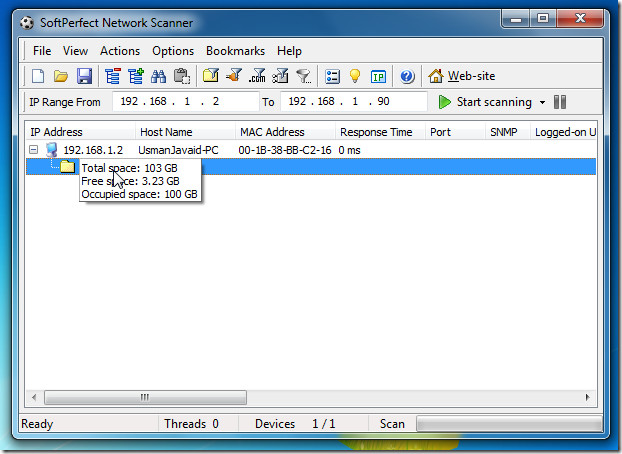Click the clipboard Paste icon
This screenshot has height=454, width=622.
(182, 76)
